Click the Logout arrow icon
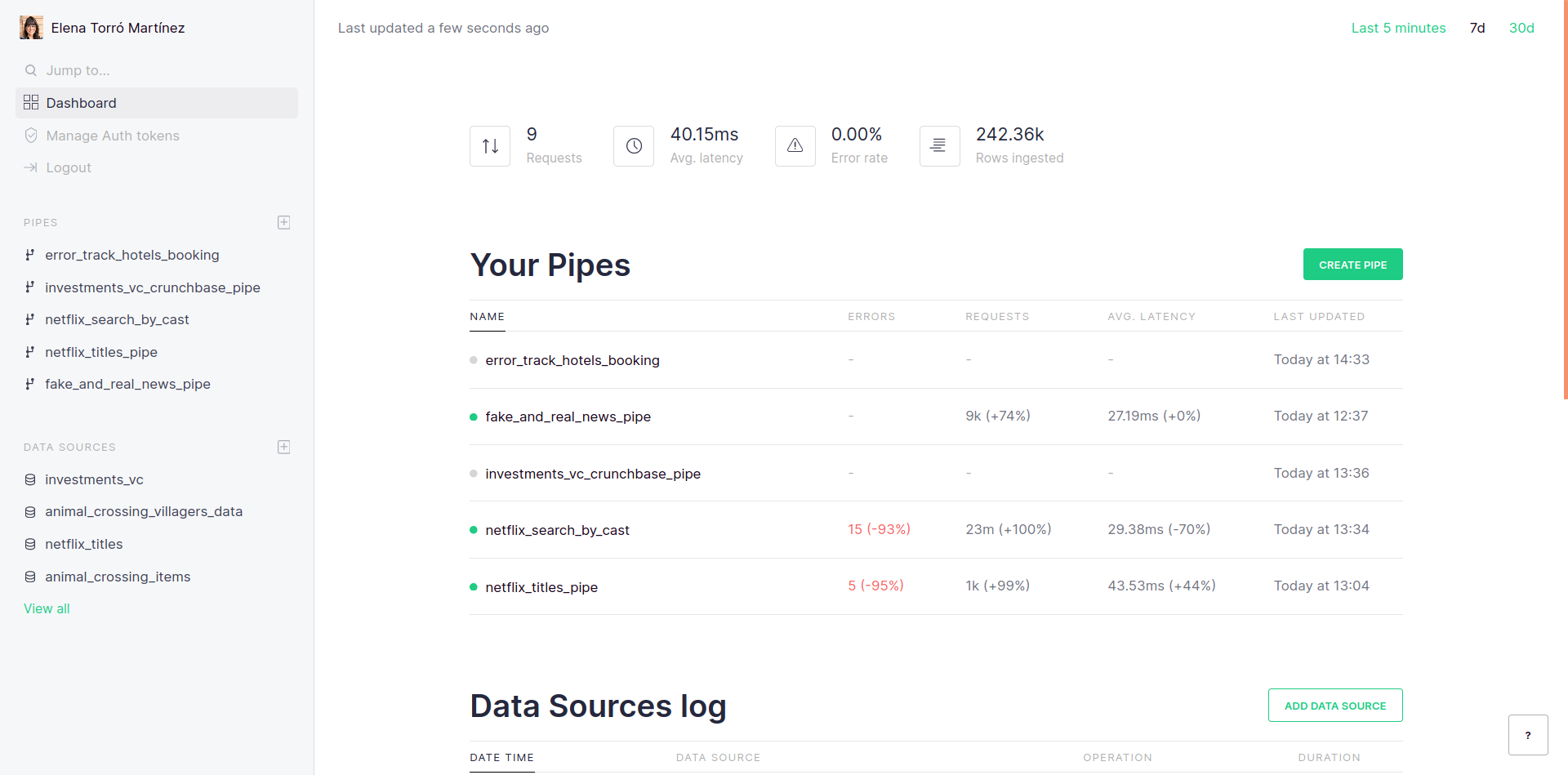The width and height of the screenshot is (1568, 775). coord(31,167)
